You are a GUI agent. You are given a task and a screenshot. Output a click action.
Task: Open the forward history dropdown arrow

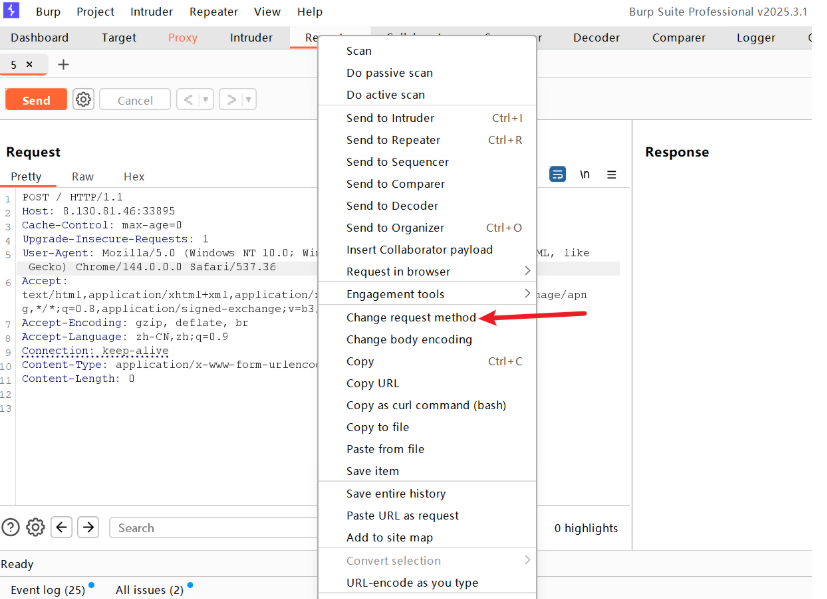click(249, 99)
